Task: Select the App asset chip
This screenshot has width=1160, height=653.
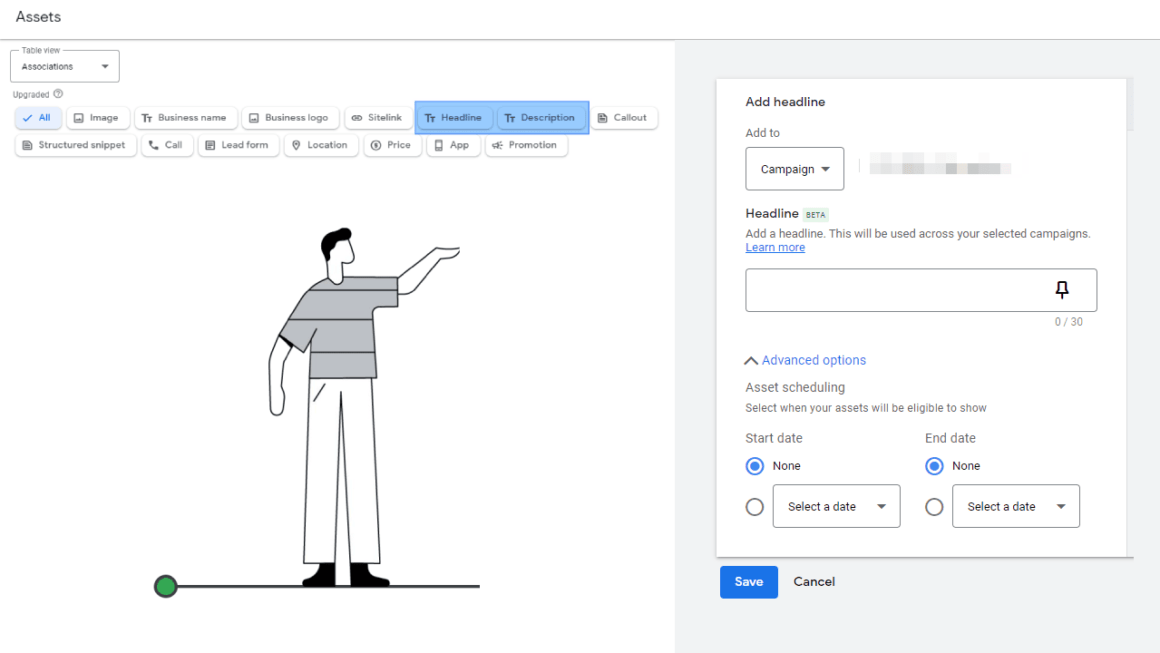Action: point(453,145)
